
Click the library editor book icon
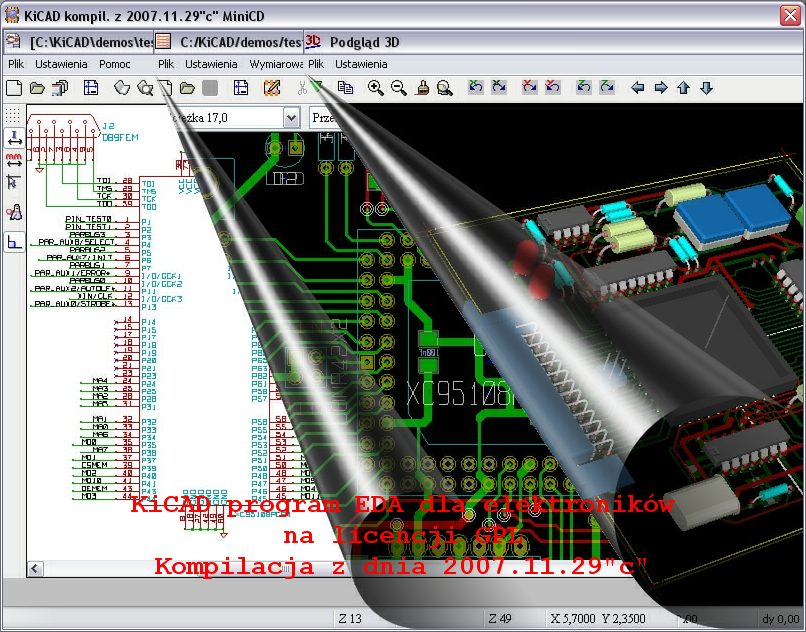pos(122,88)
